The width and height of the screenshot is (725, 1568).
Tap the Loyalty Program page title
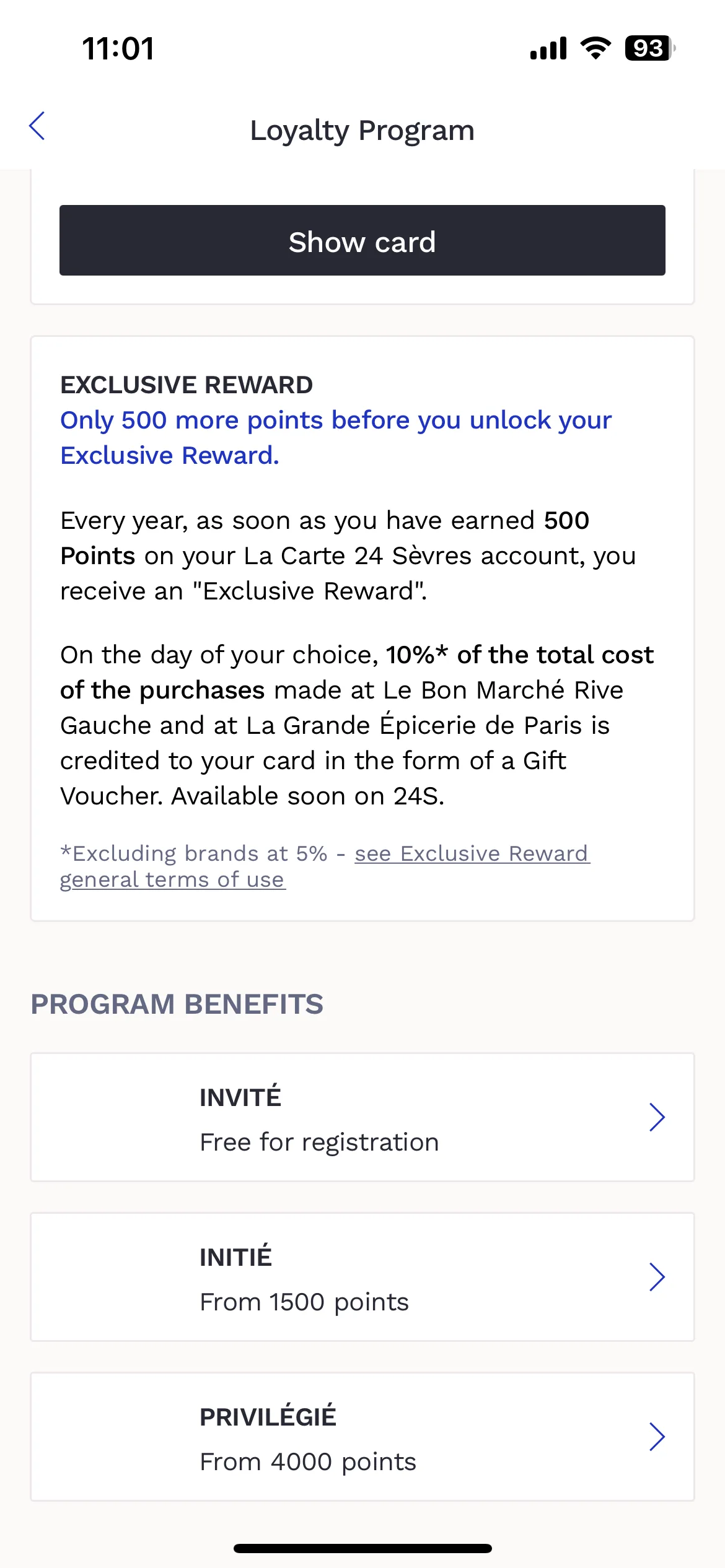pos(362,130)
